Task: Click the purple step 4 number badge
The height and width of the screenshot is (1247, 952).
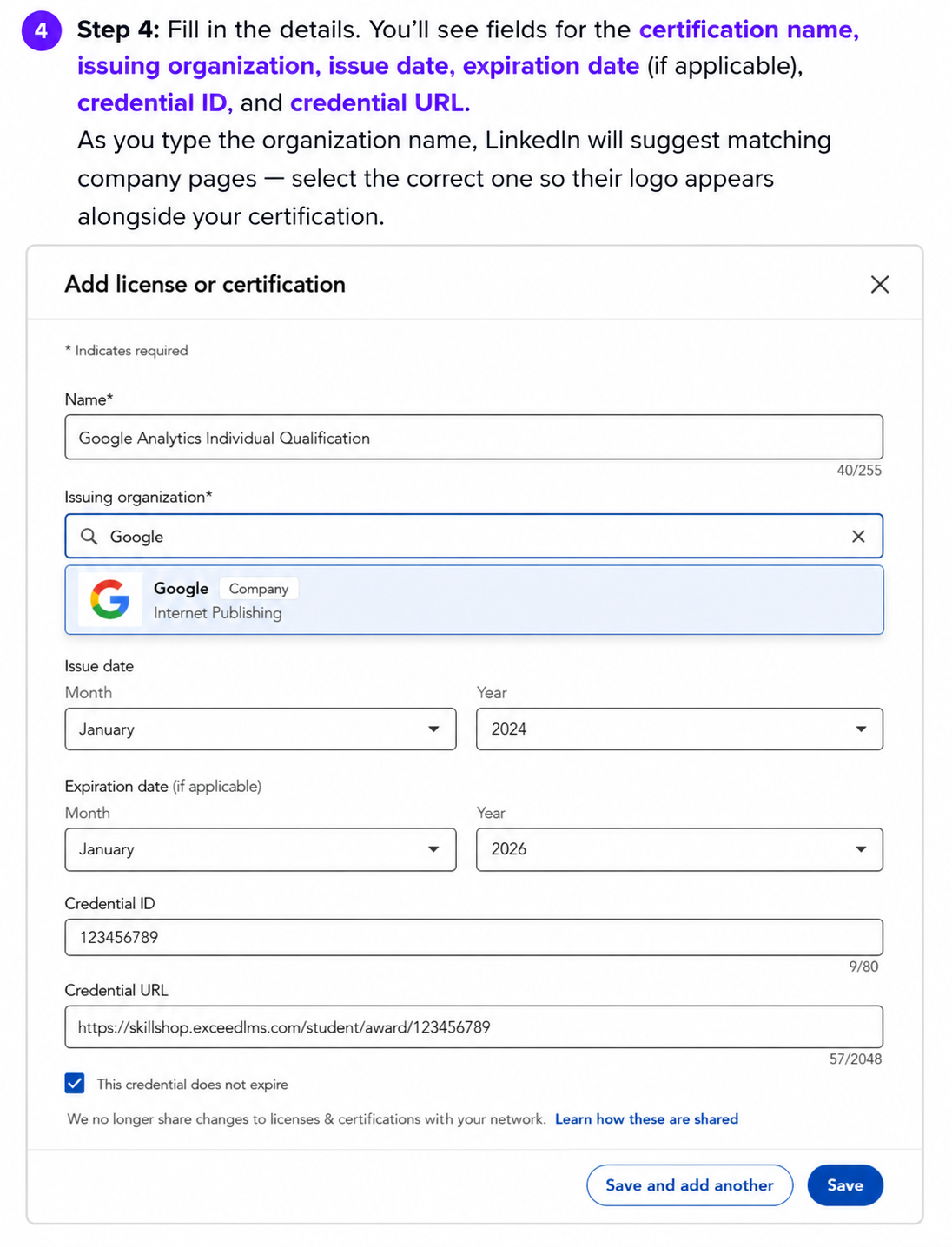Action: (41, 31)
